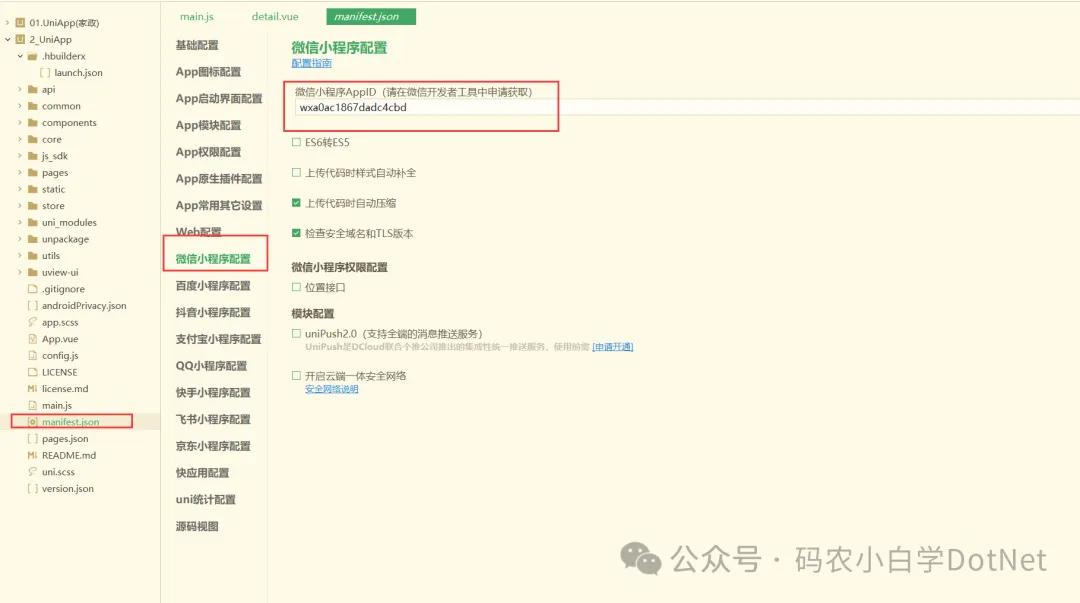The width and height of the screenshot is (1080, 603).
Task: Open the uni统计配置 section
Action: [x=205, y=500]
